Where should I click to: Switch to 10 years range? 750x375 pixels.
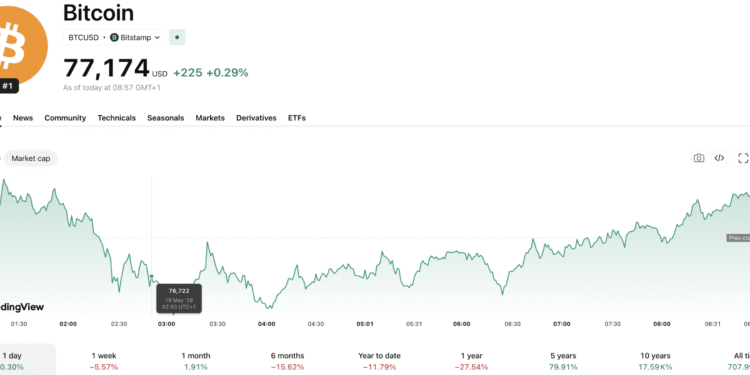[655, 361]
